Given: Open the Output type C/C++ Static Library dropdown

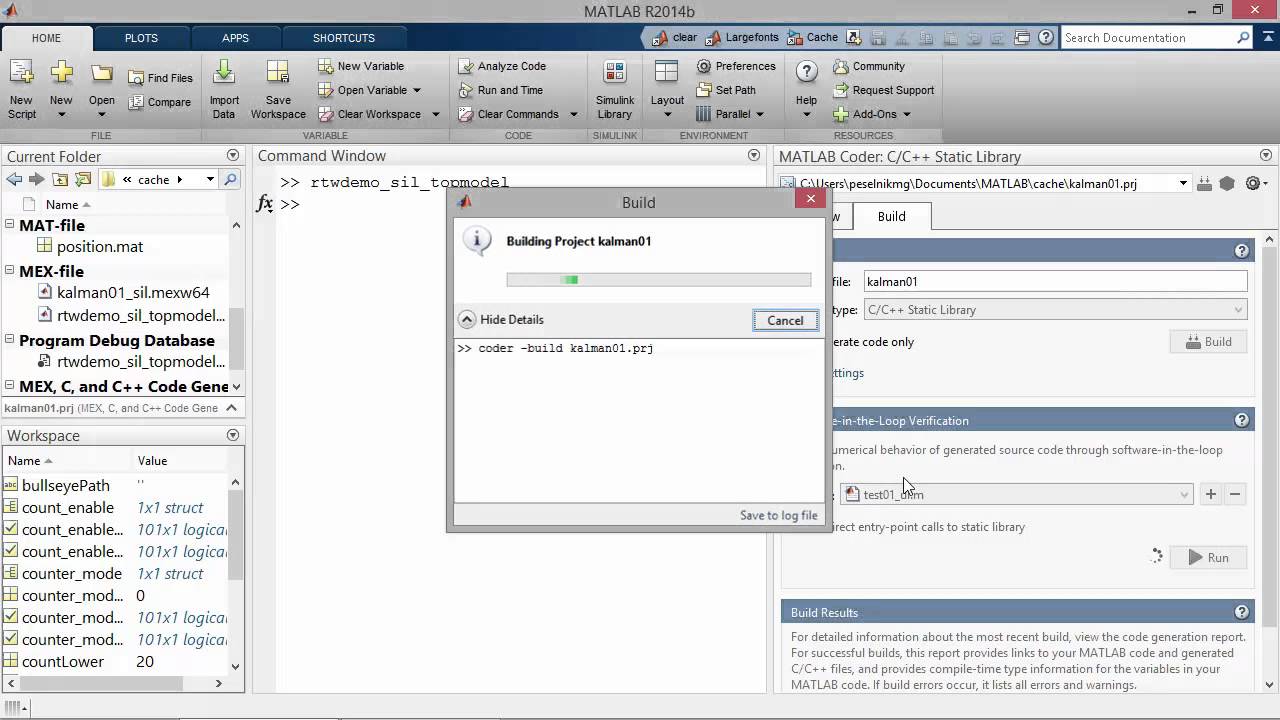Looking at the screenshot, I should click(1056, 310).
